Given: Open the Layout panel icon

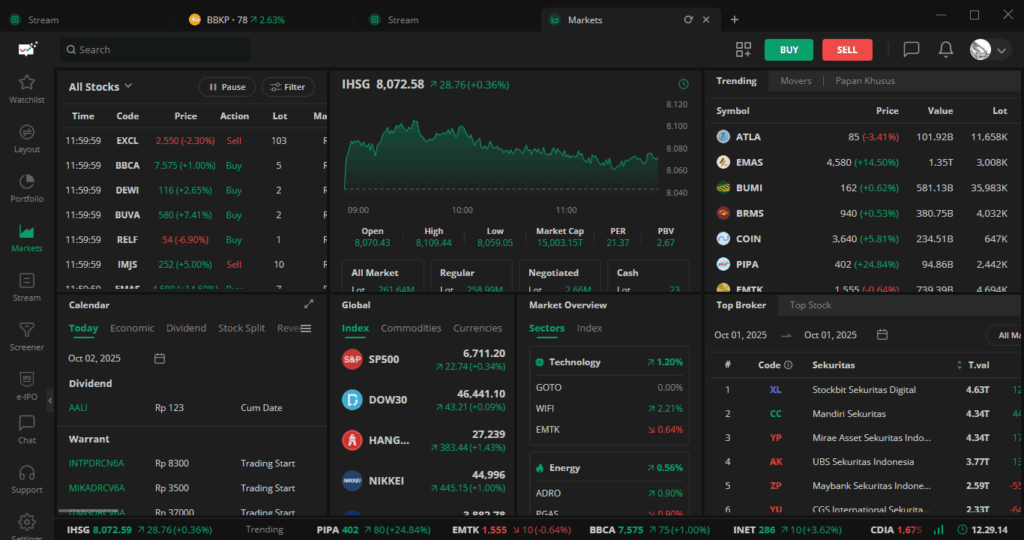Looking at the screenshot, I should tap(27, 133).
